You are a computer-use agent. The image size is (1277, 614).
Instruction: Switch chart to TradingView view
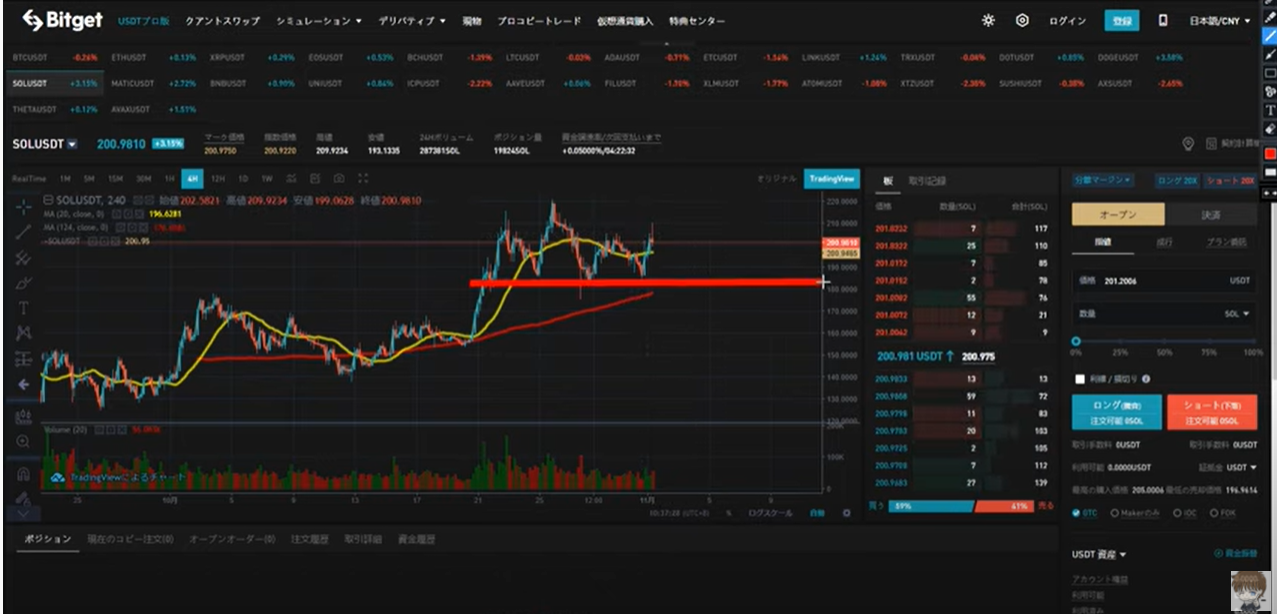coord(832,178)
